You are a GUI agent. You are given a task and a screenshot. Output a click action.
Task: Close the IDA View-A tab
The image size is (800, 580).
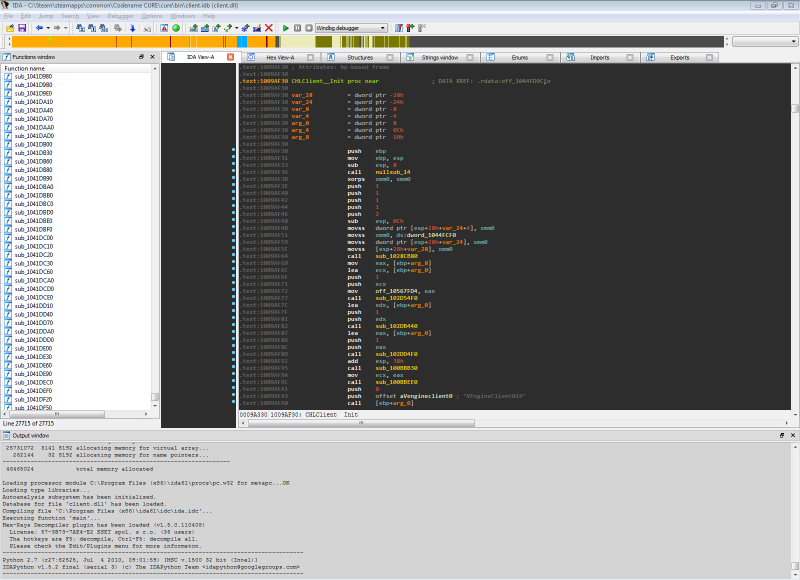(230, 57)
